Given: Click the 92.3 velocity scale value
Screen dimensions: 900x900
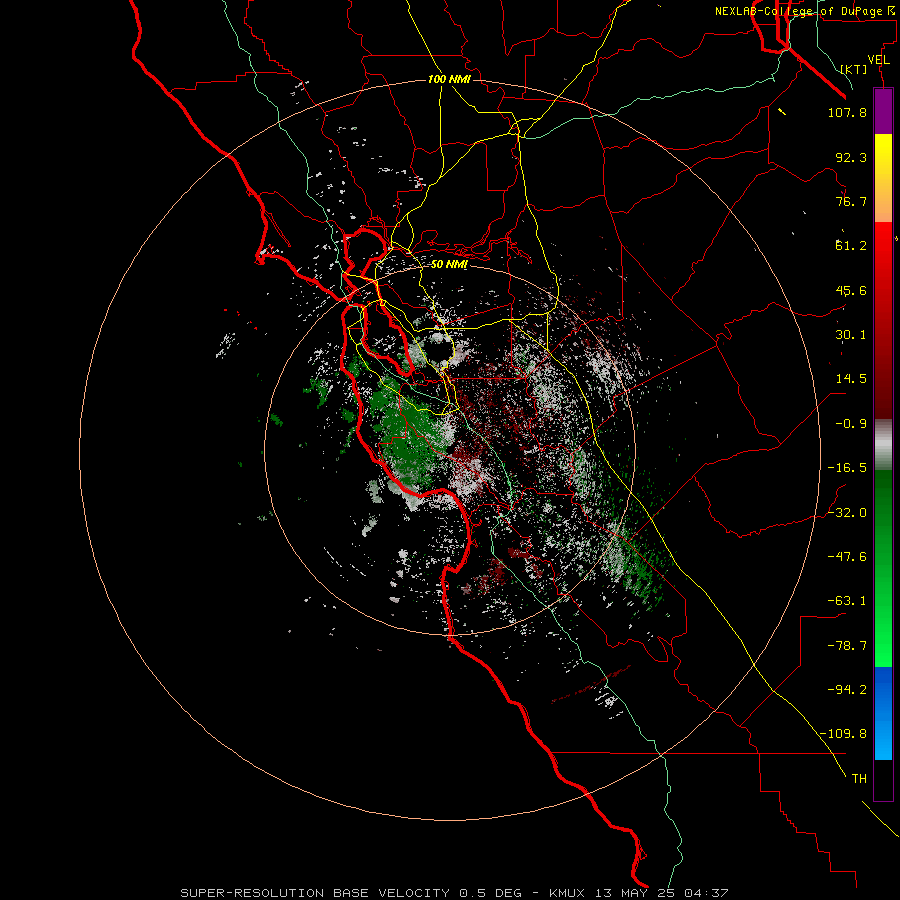Looking at the screenshot, I should coord(851,157).
